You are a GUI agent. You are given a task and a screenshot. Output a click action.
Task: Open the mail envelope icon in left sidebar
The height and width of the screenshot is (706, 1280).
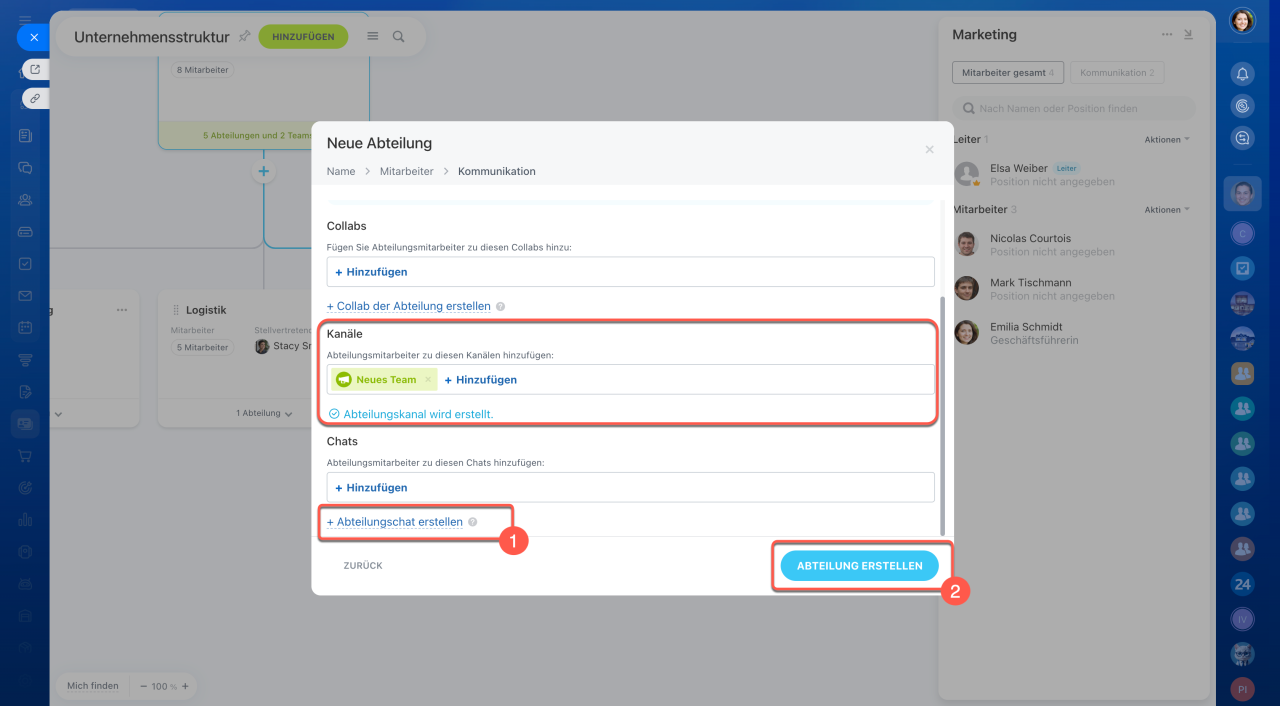pos(25,296)
